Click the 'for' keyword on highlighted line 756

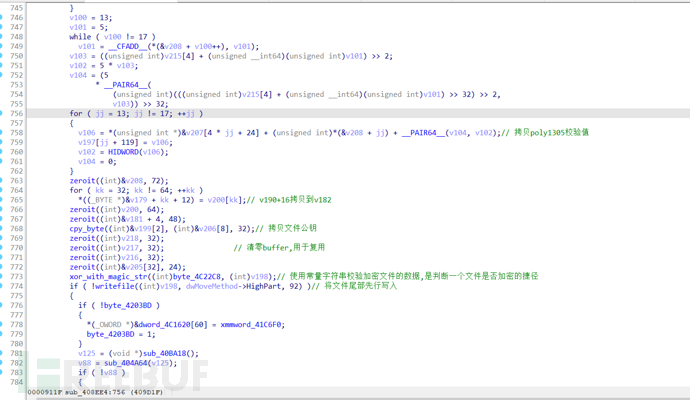[x=76, y=114]
